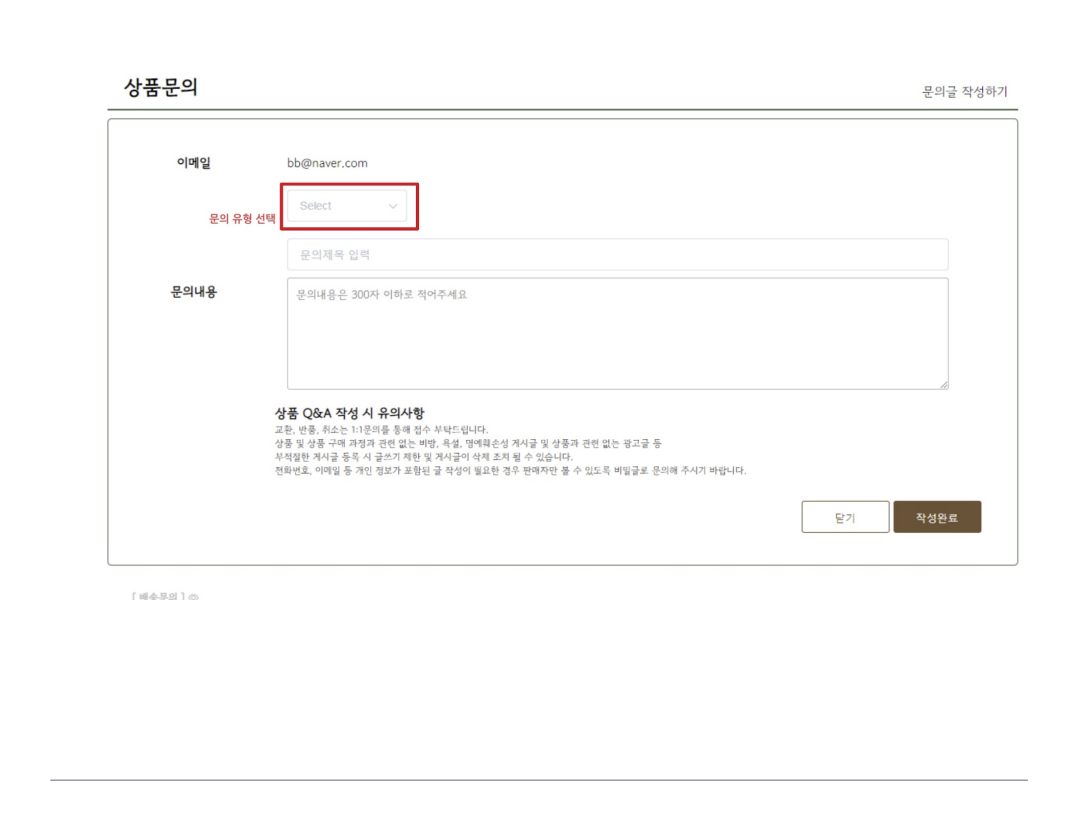The image size is (1084, 836).
Task: Click the 문의내용 label
Action: point(194,292)
